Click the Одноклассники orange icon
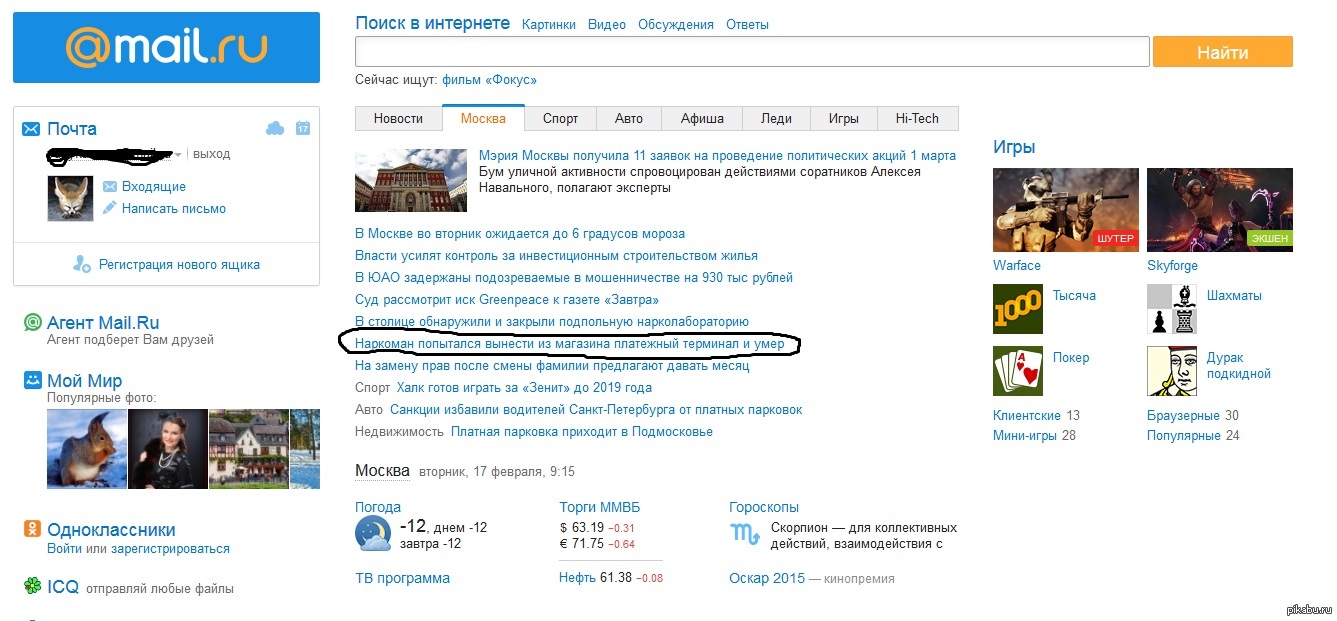1337x621 pixels. coord(33,530)
